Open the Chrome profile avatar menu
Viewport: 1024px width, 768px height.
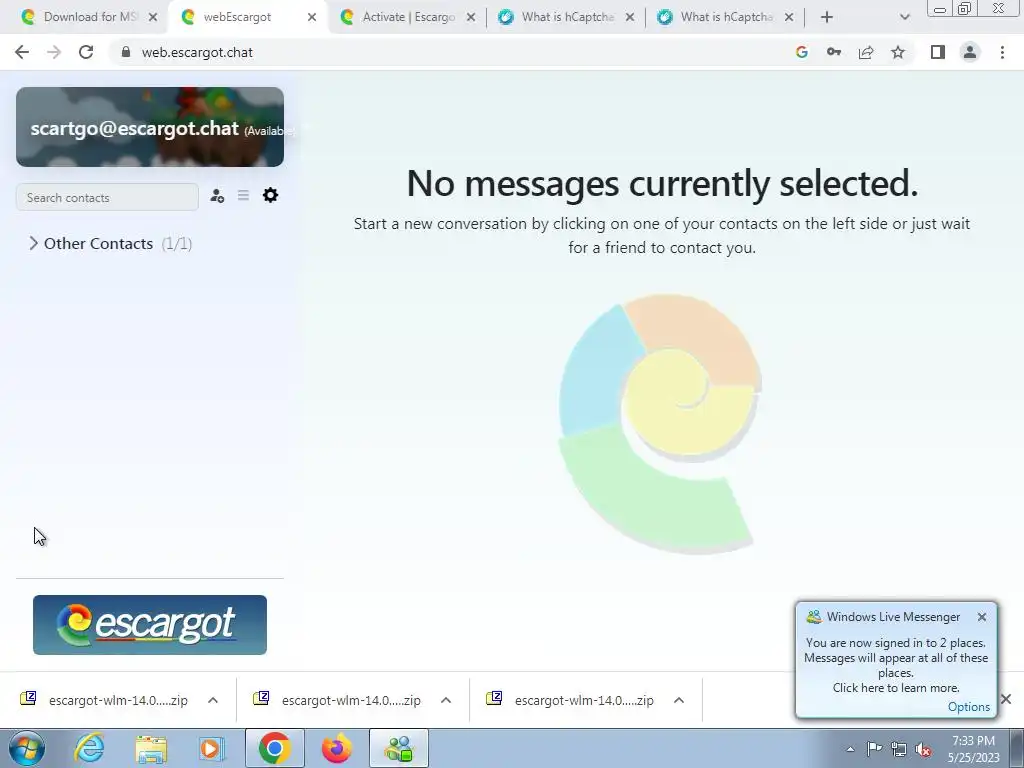coord(970,52)
